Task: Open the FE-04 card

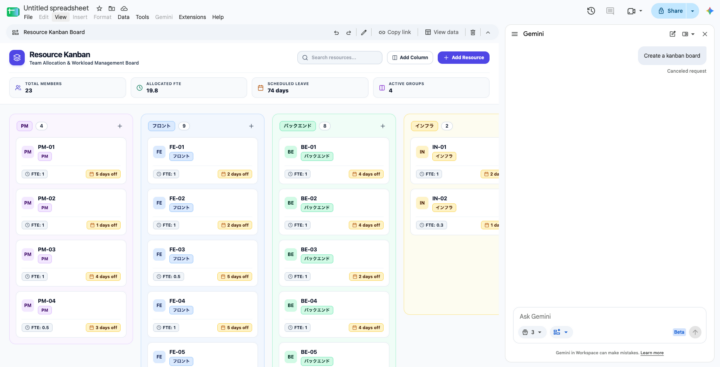Action: click(202, 315)
